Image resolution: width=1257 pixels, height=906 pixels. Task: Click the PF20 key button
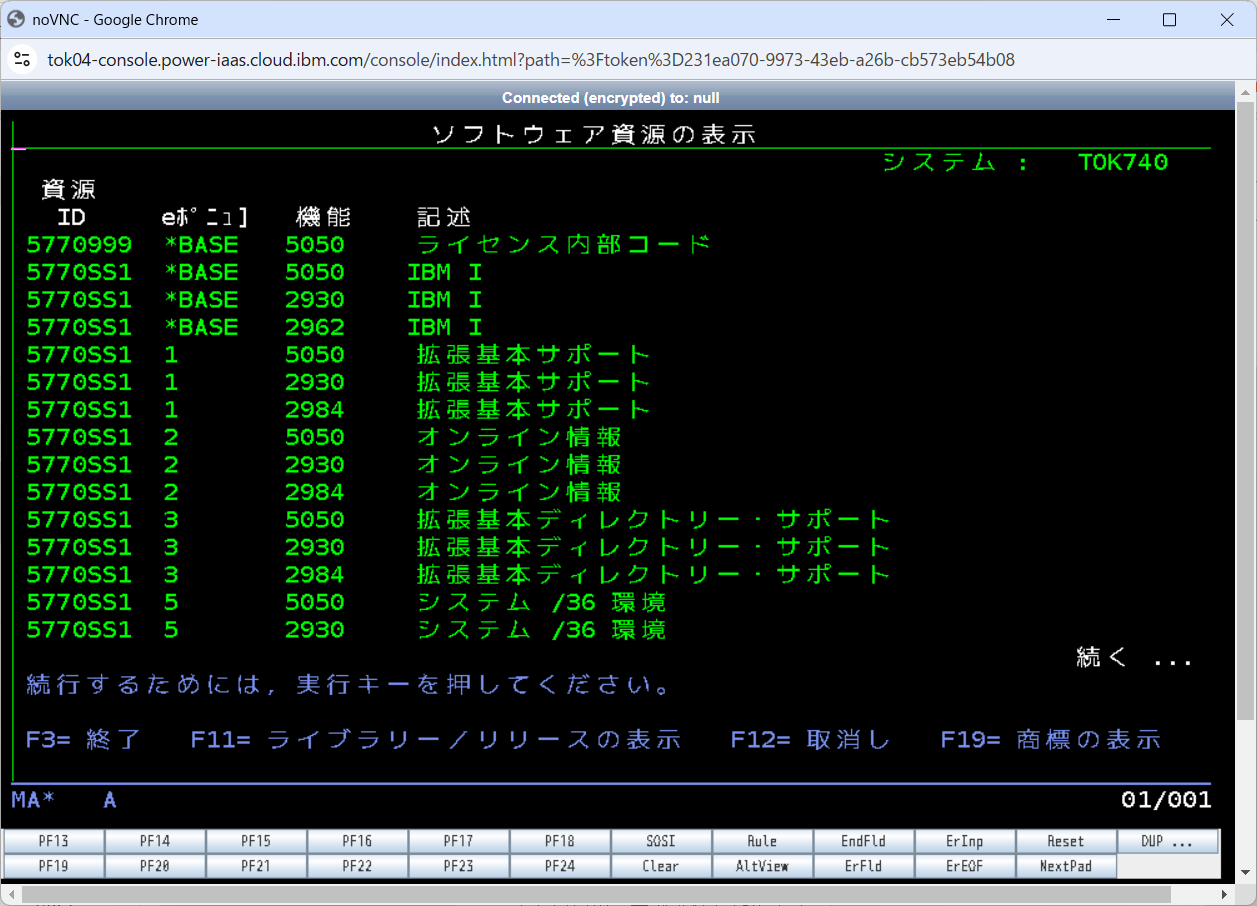point(155,866)
